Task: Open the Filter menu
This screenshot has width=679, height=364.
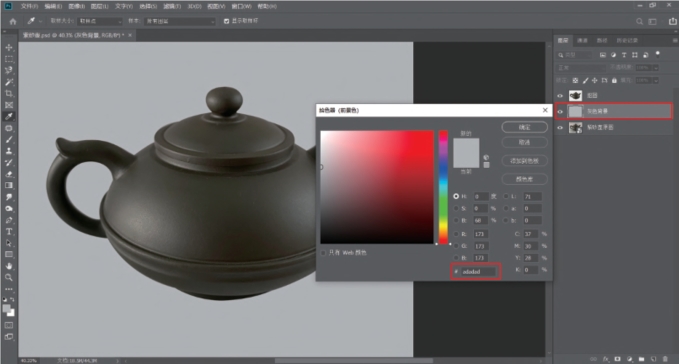Action: [172, 6]
